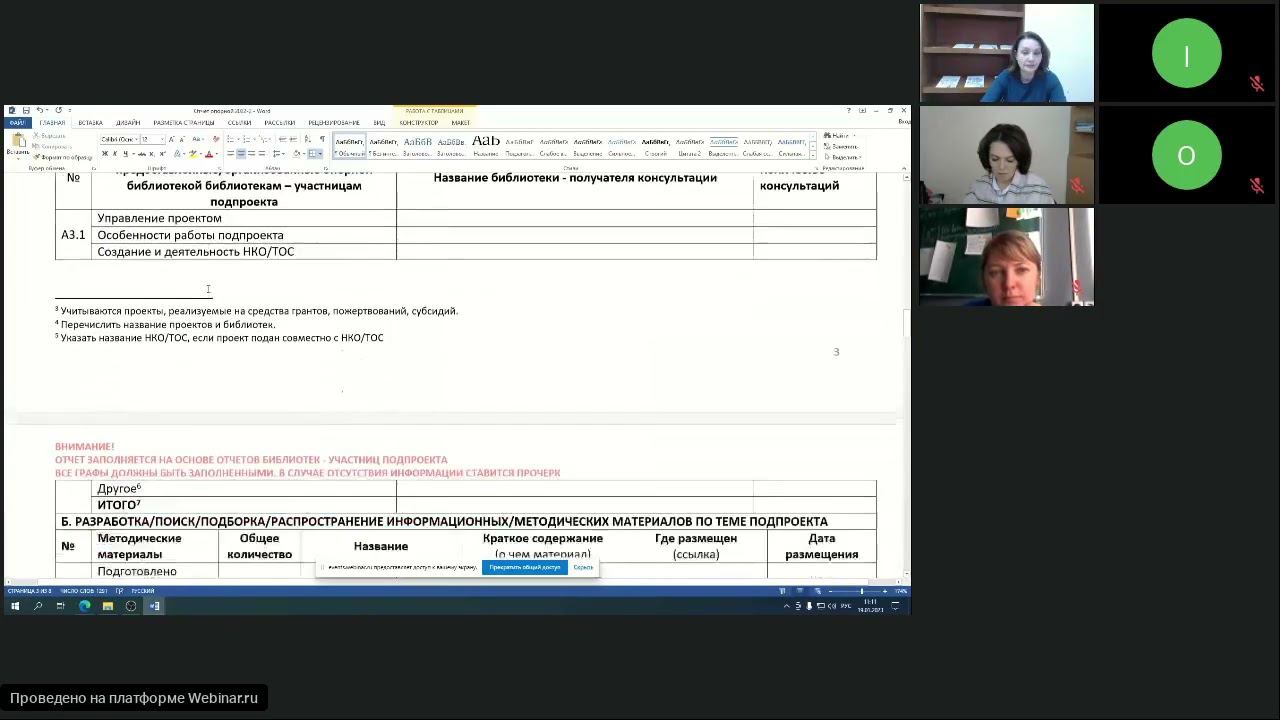Align text left
This screenshot has width=1280, height=720.
coord(230,154)
